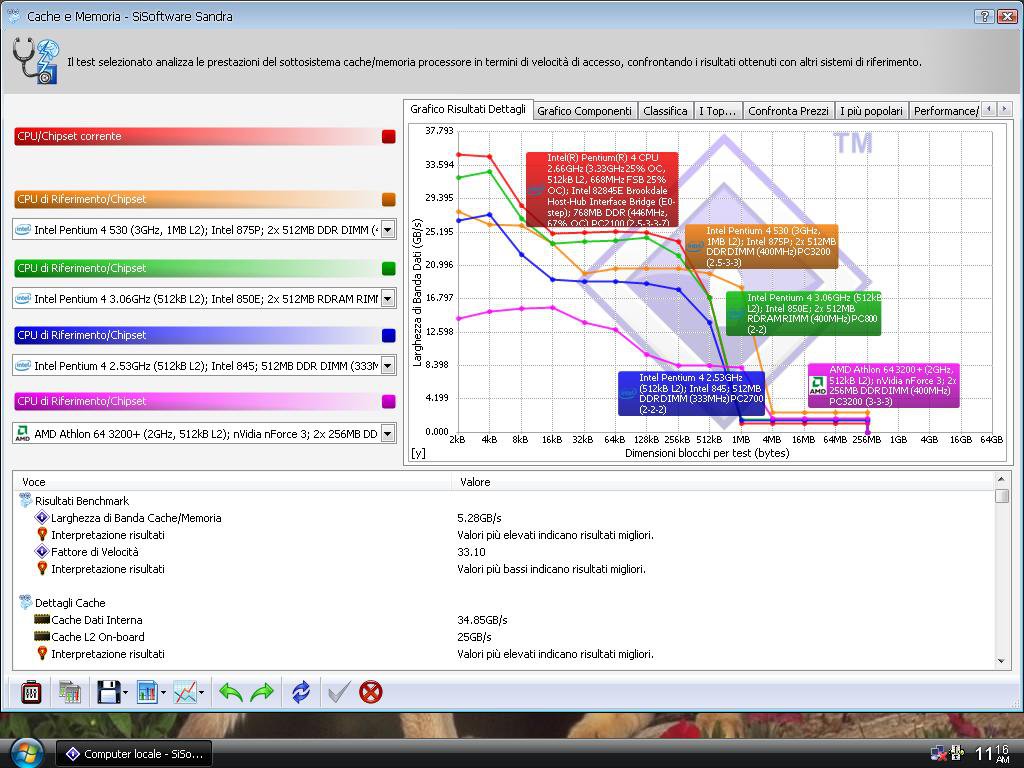Click the save floppy disk icon
The width and height of the screenshot is (1024, 768).
coord(108,691)
